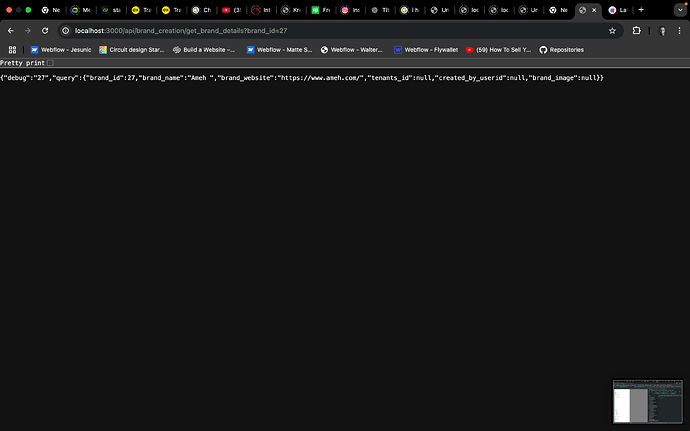Switch to the 'La' tab
This screenshot has width=690, height=431.
tap(618, 10)
